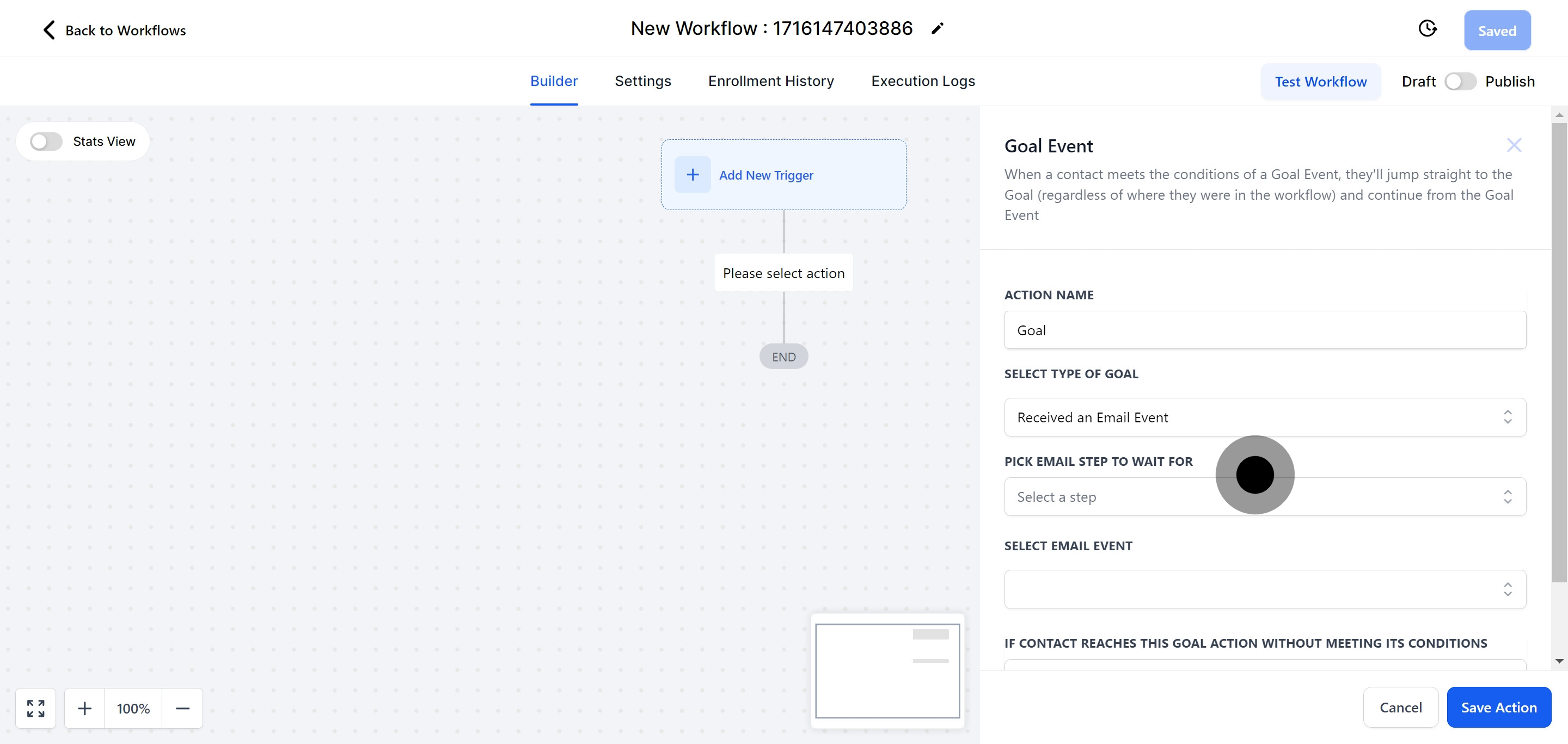Screen dimensions: 1568x744
Task: Click the pencil icon to rename workflow
Action: tap(938, 29)
